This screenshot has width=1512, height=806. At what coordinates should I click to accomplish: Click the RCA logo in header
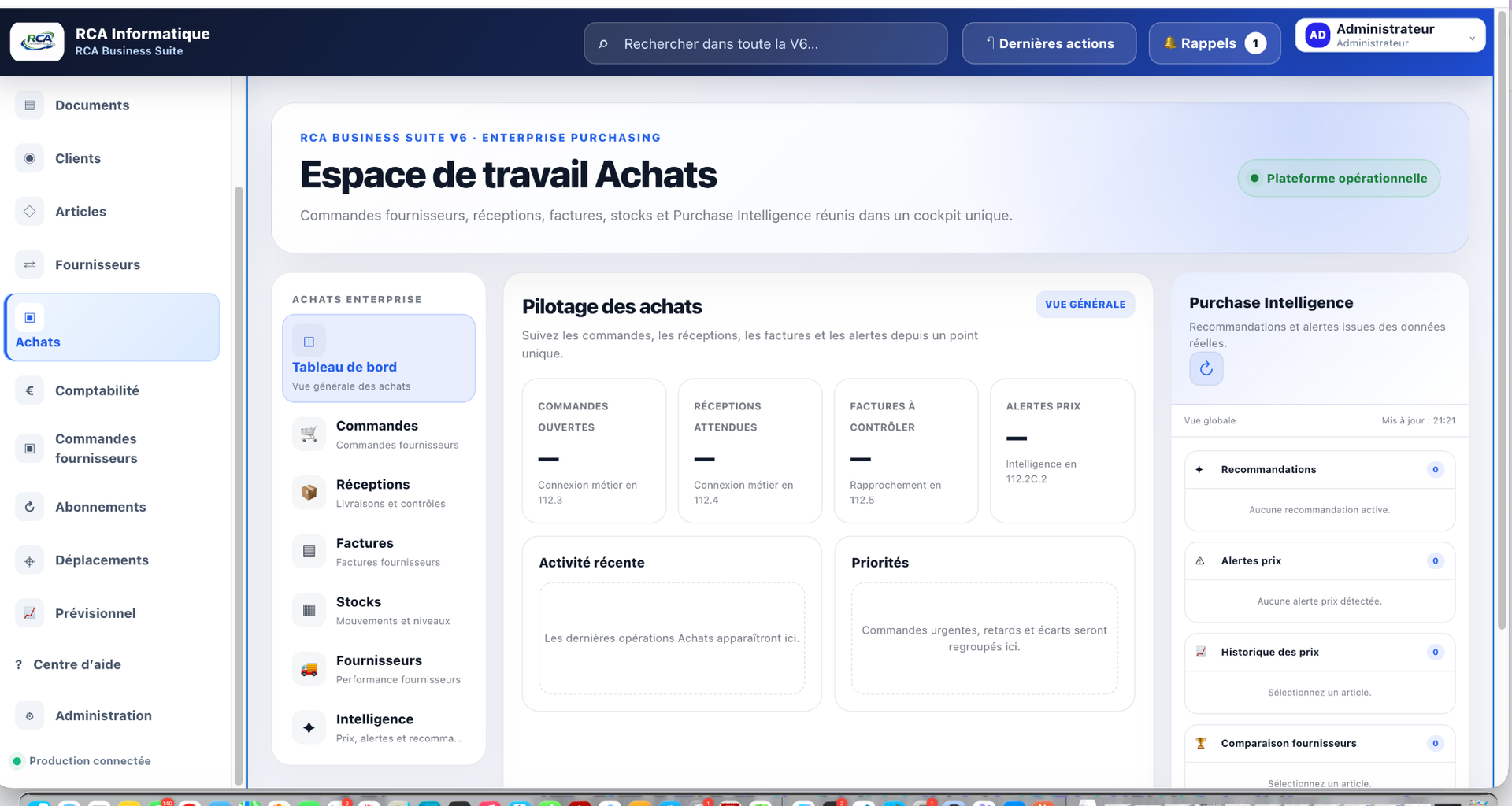37,41
